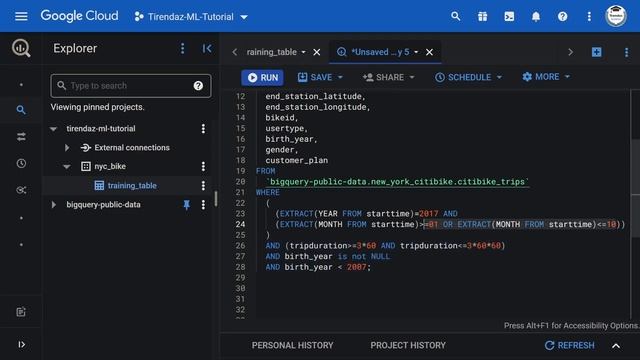The height and width of the screenshot is (360, 640).
Task: Close the Unsaved query tab
Action: coord(429,52)
